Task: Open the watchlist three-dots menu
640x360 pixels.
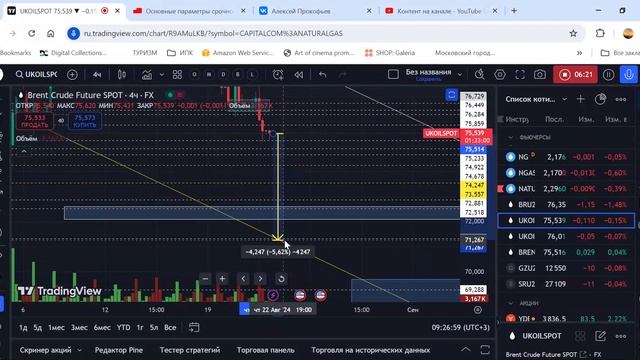Action: coord(621,99)
